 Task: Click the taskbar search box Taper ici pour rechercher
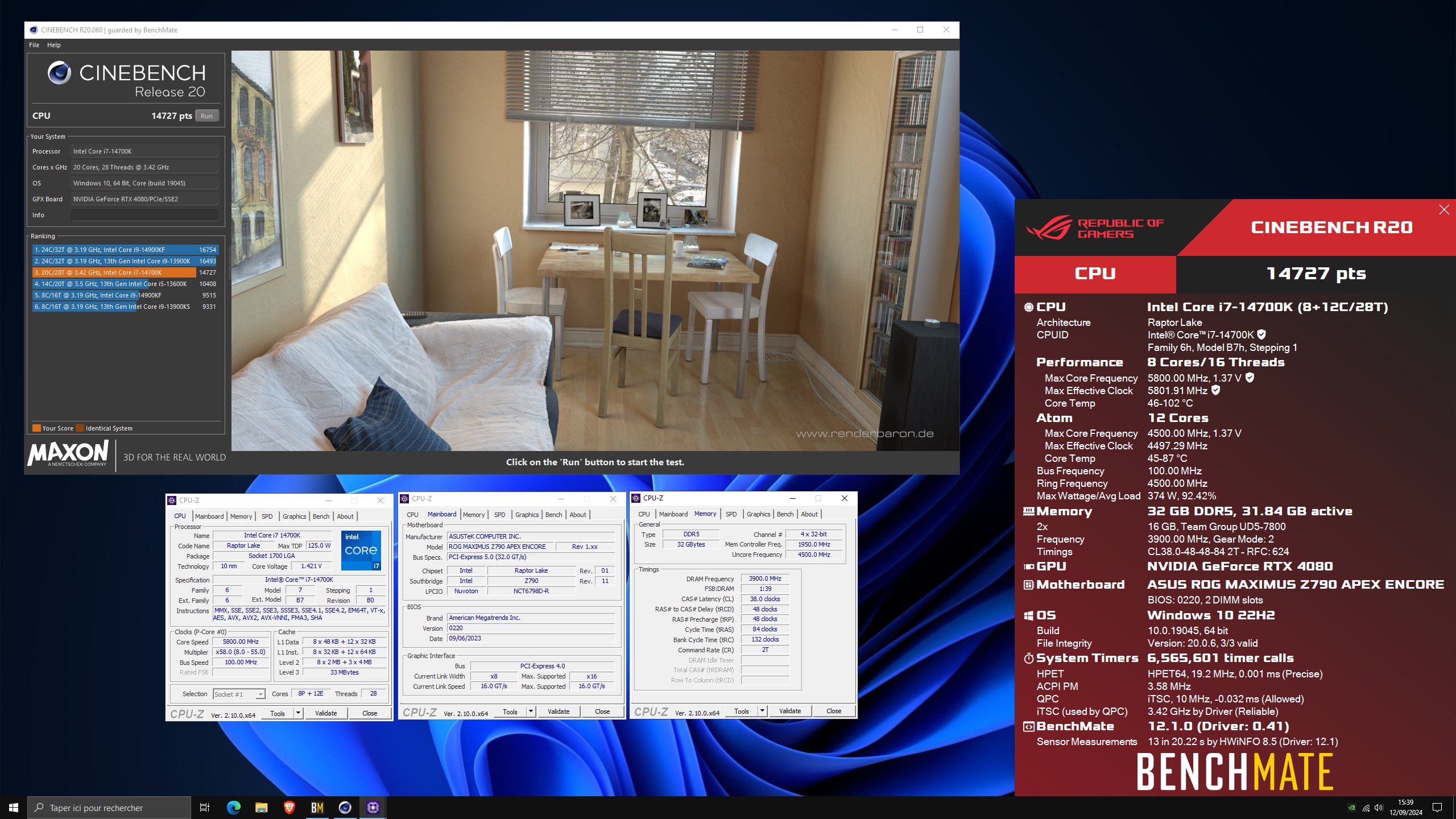pyautogui.click(x=109, y=808)
